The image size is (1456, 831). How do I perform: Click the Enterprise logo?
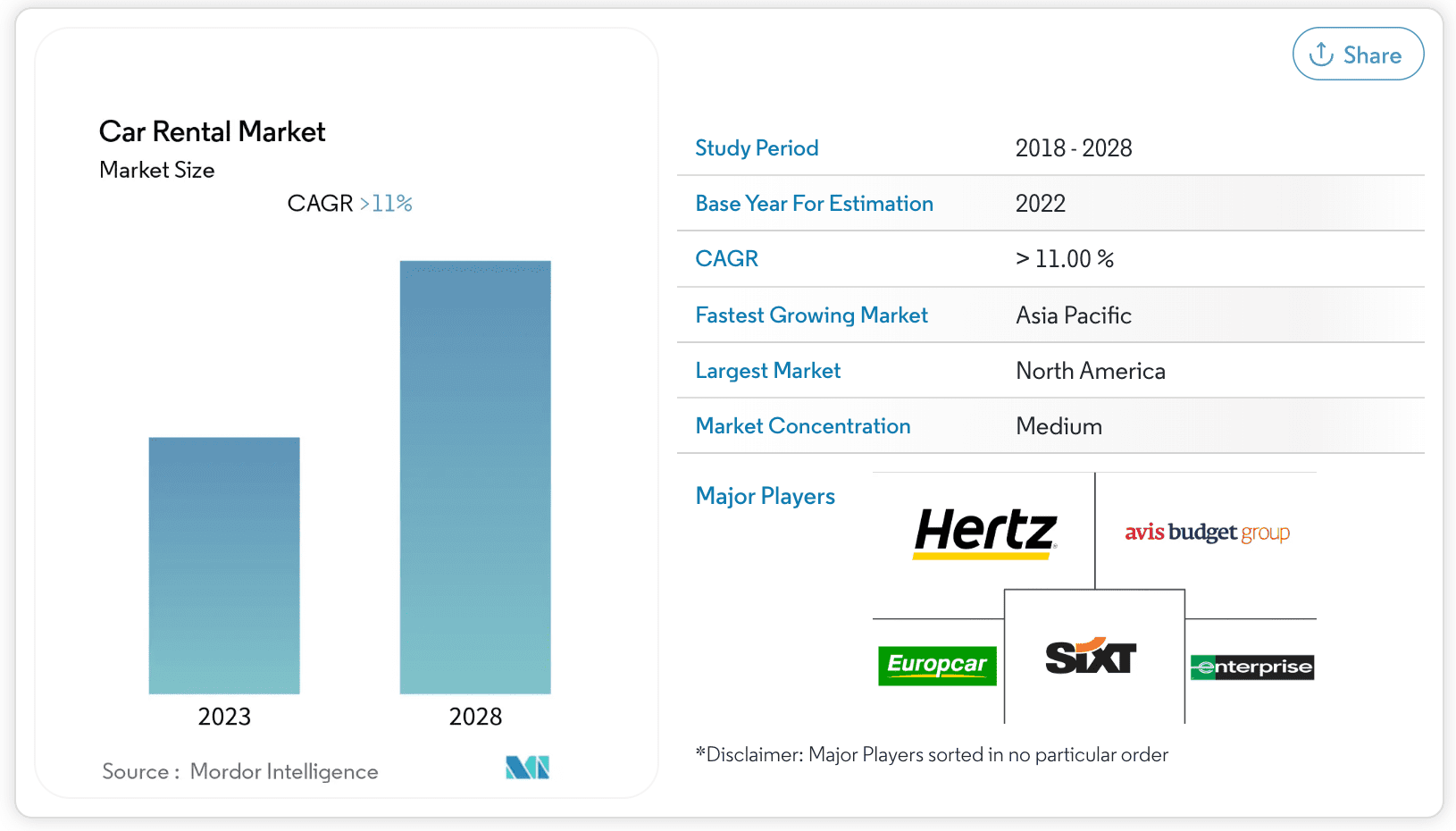click(x=1252, y=667)
